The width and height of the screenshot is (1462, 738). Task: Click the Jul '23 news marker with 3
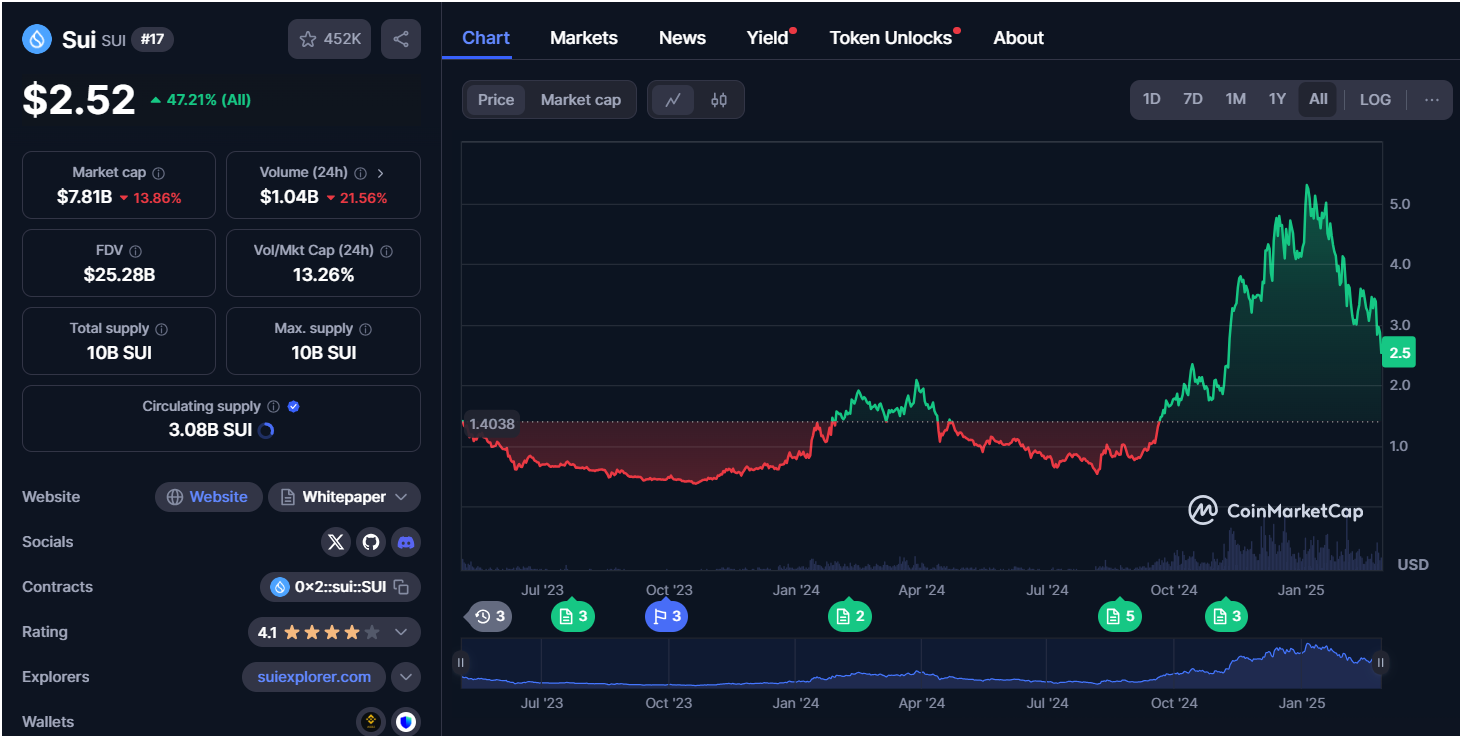coord(573,616)
